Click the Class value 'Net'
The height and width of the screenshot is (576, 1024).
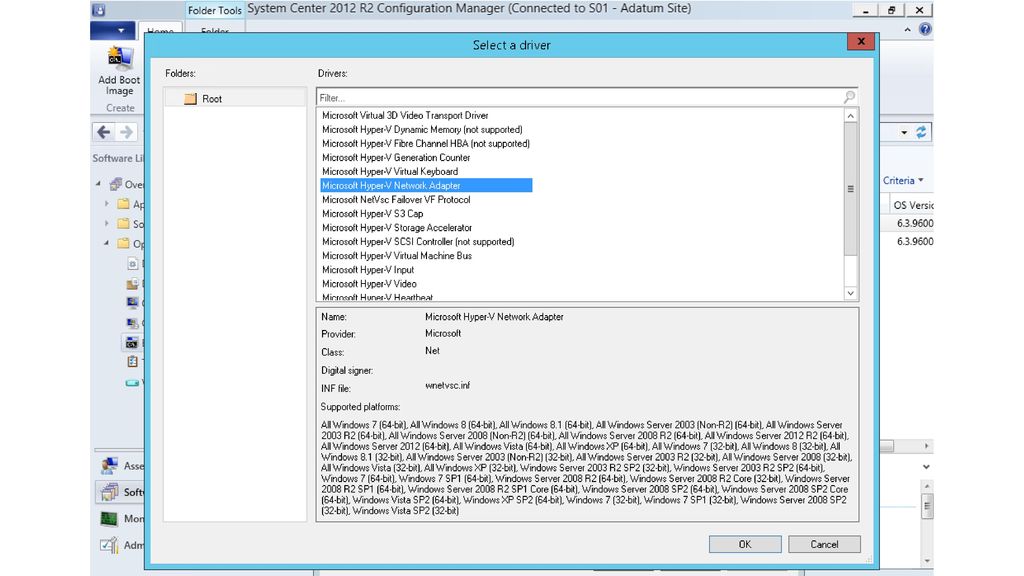432,351
